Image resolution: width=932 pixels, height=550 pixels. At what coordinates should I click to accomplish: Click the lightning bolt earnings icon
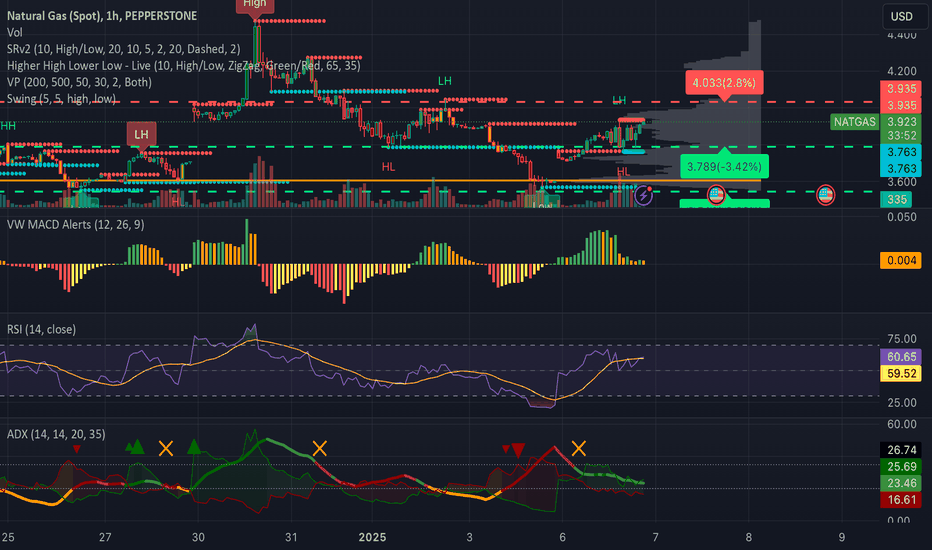644,195
